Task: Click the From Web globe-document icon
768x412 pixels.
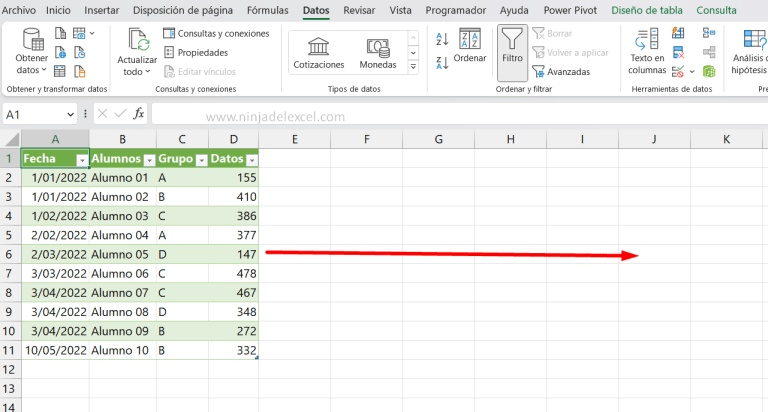Action: [x=60, y=52]
